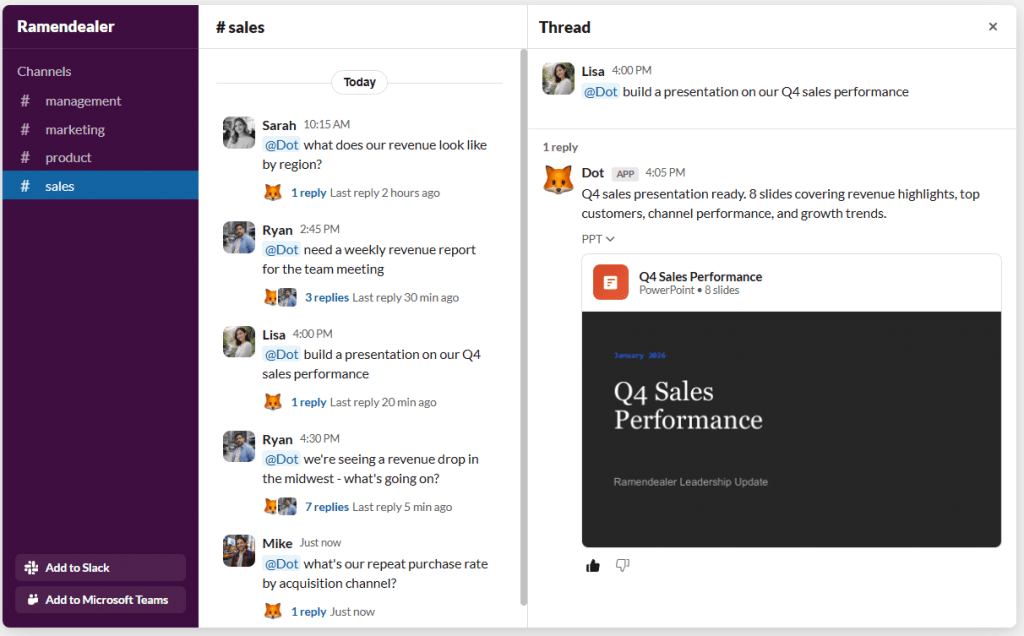1024x636 pixels.
Task: Open Ryan's 7 replies thread
Action: [x=327, y=507]
